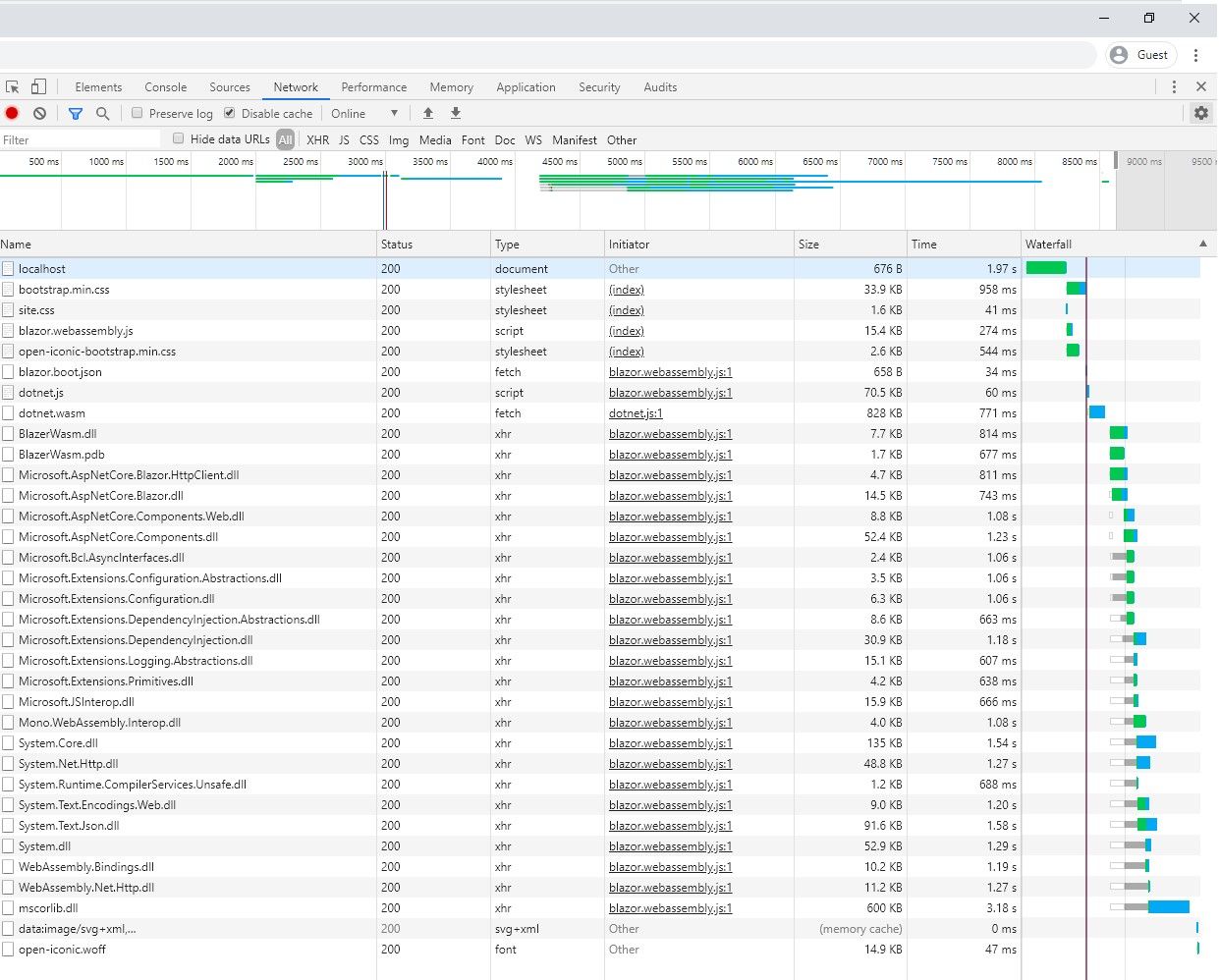Switch to the Console panel
Screen dimensions: 1219x980
pos(165,86)
